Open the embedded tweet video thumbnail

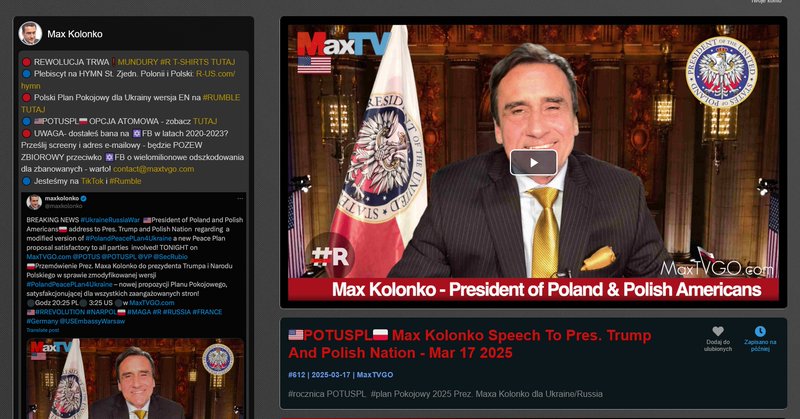[135, 378]
